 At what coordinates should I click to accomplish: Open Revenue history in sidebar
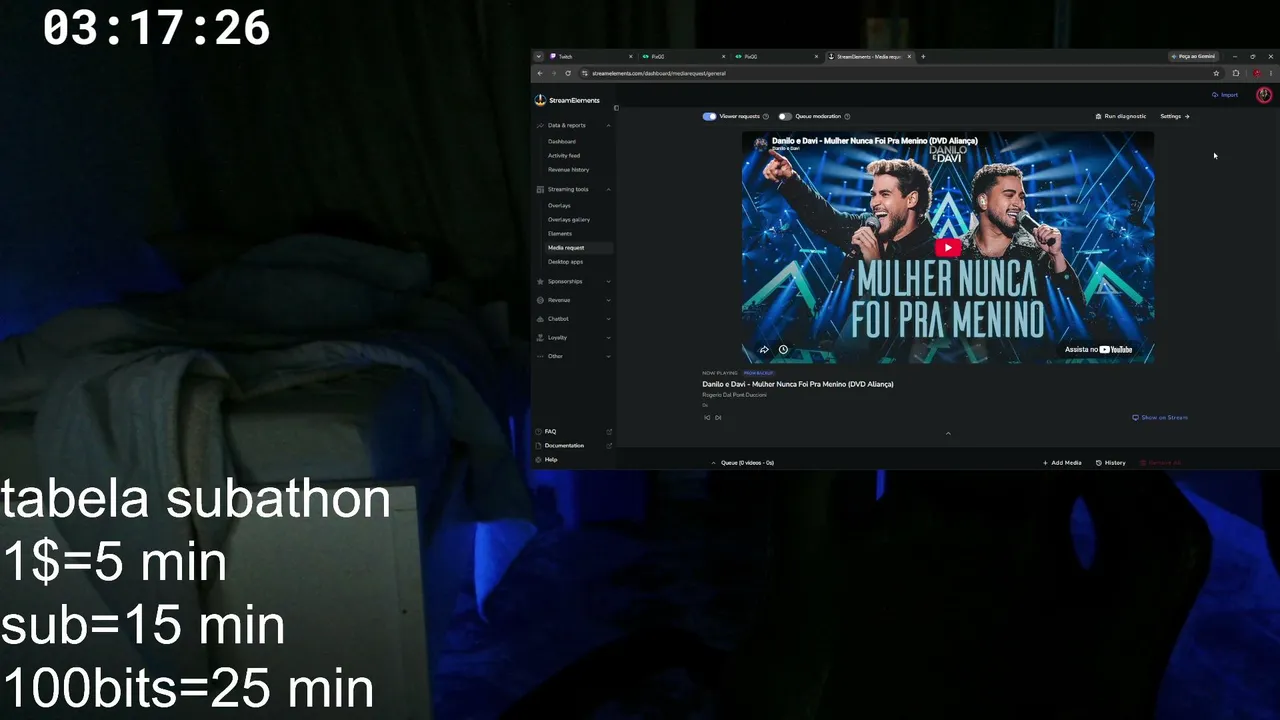[569, 169]
